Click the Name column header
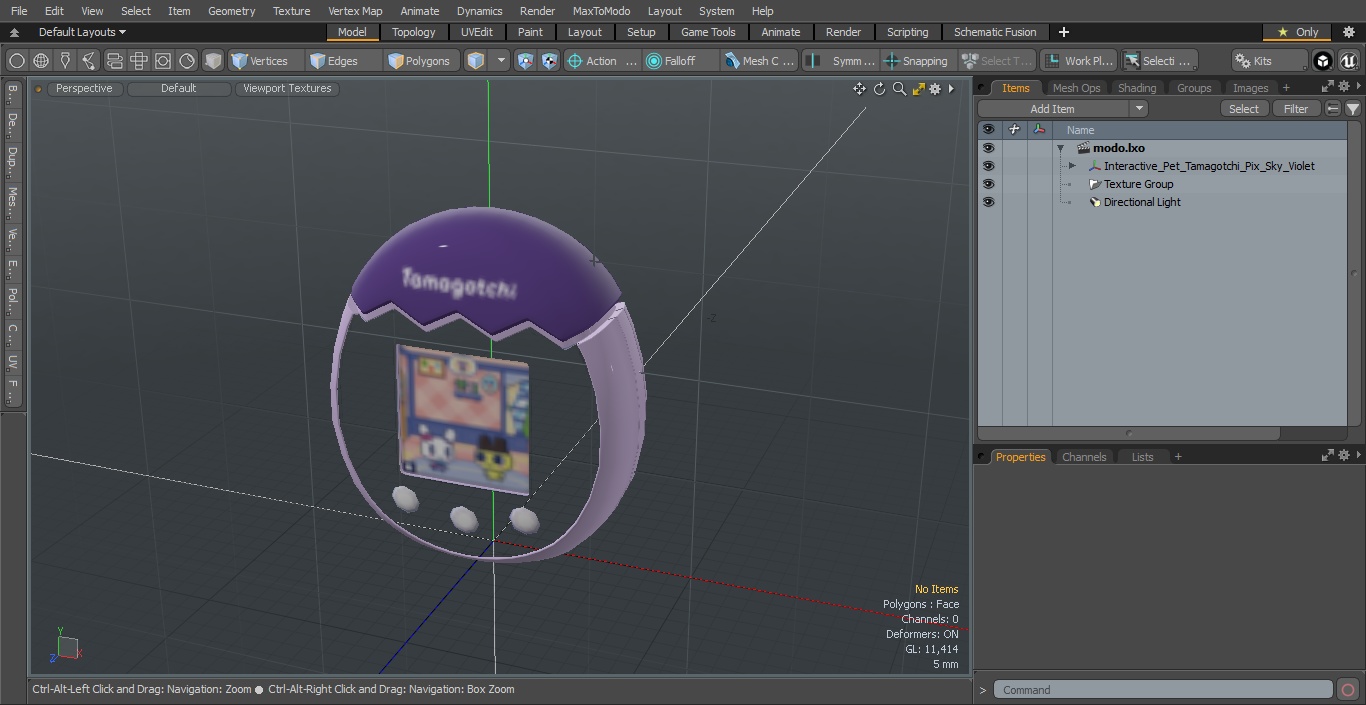 click(1080, 130)
